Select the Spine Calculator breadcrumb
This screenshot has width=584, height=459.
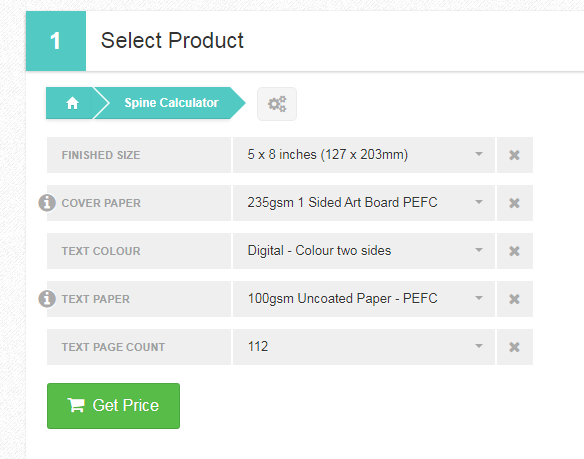pyautogui.click(x=171, y=103)
